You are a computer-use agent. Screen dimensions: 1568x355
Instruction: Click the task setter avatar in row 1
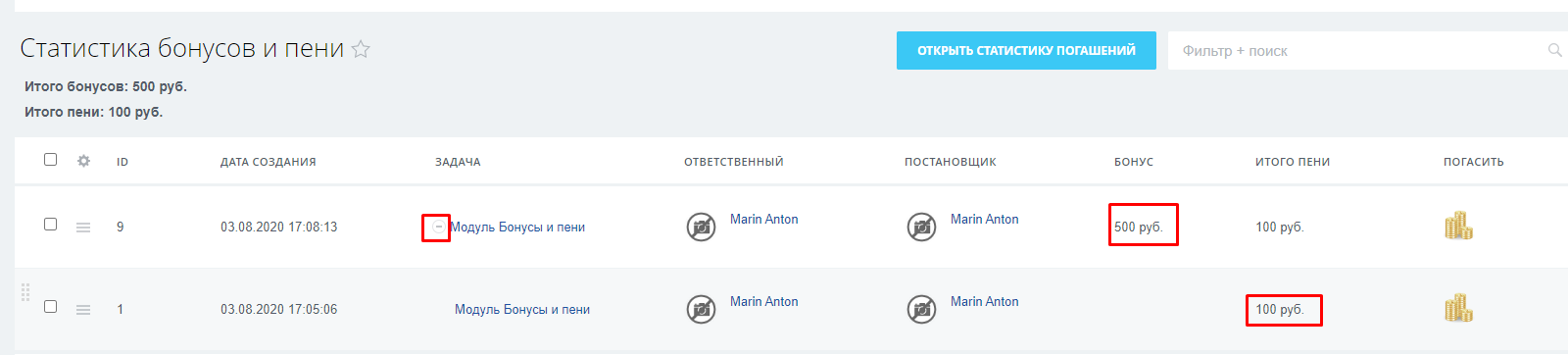click(921, 309)
